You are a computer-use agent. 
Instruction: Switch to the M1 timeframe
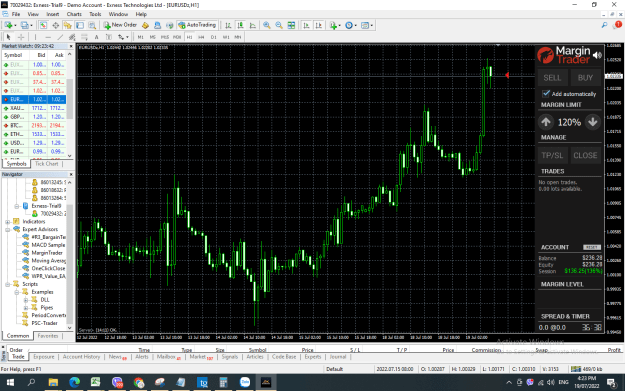point(140,37)
